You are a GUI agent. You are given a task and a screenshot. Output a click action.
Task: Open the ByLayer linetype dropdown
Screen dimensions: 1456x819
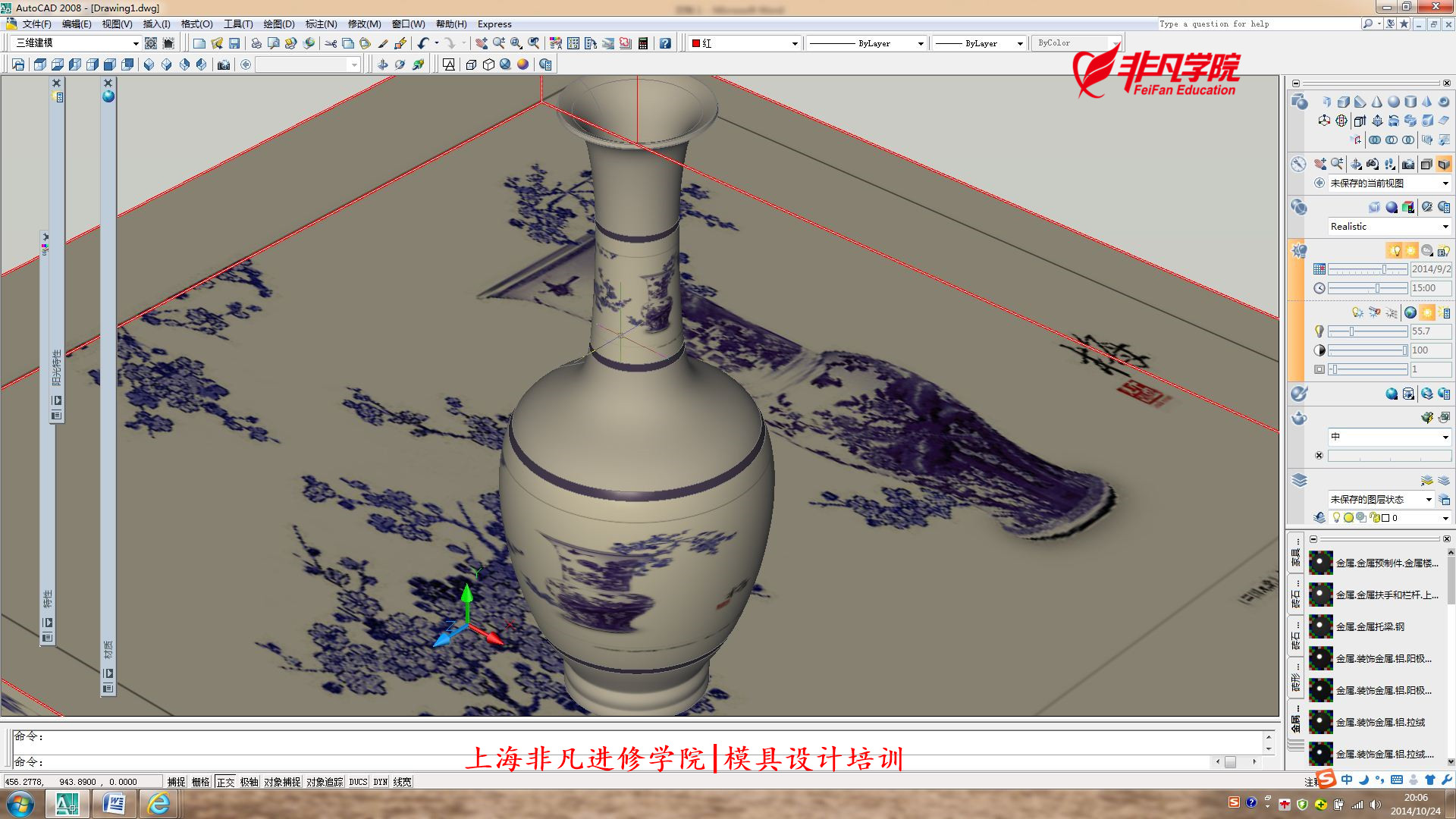[866, 43]
